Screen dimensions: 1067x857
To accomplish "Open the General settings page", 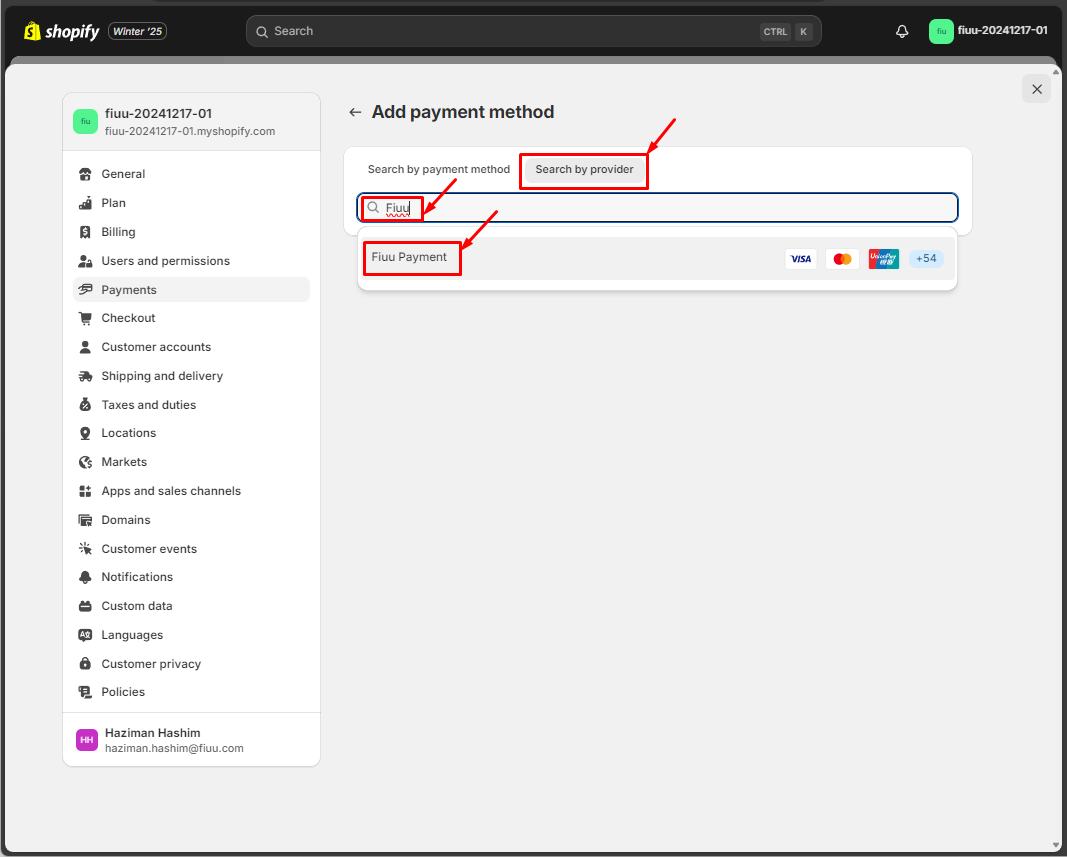I will 191,174.
